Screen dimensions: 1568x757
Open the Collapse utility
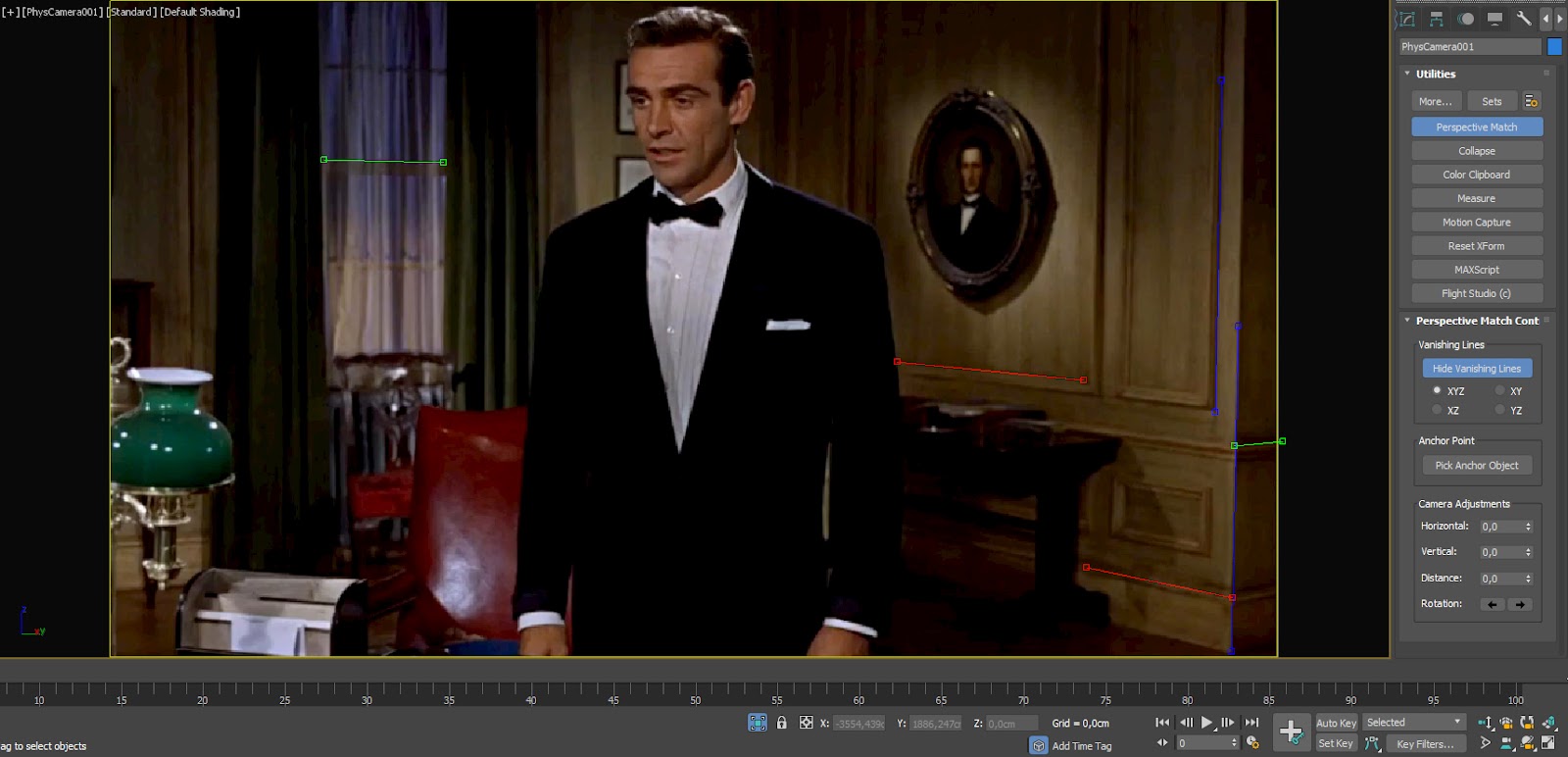[1477, 151]
